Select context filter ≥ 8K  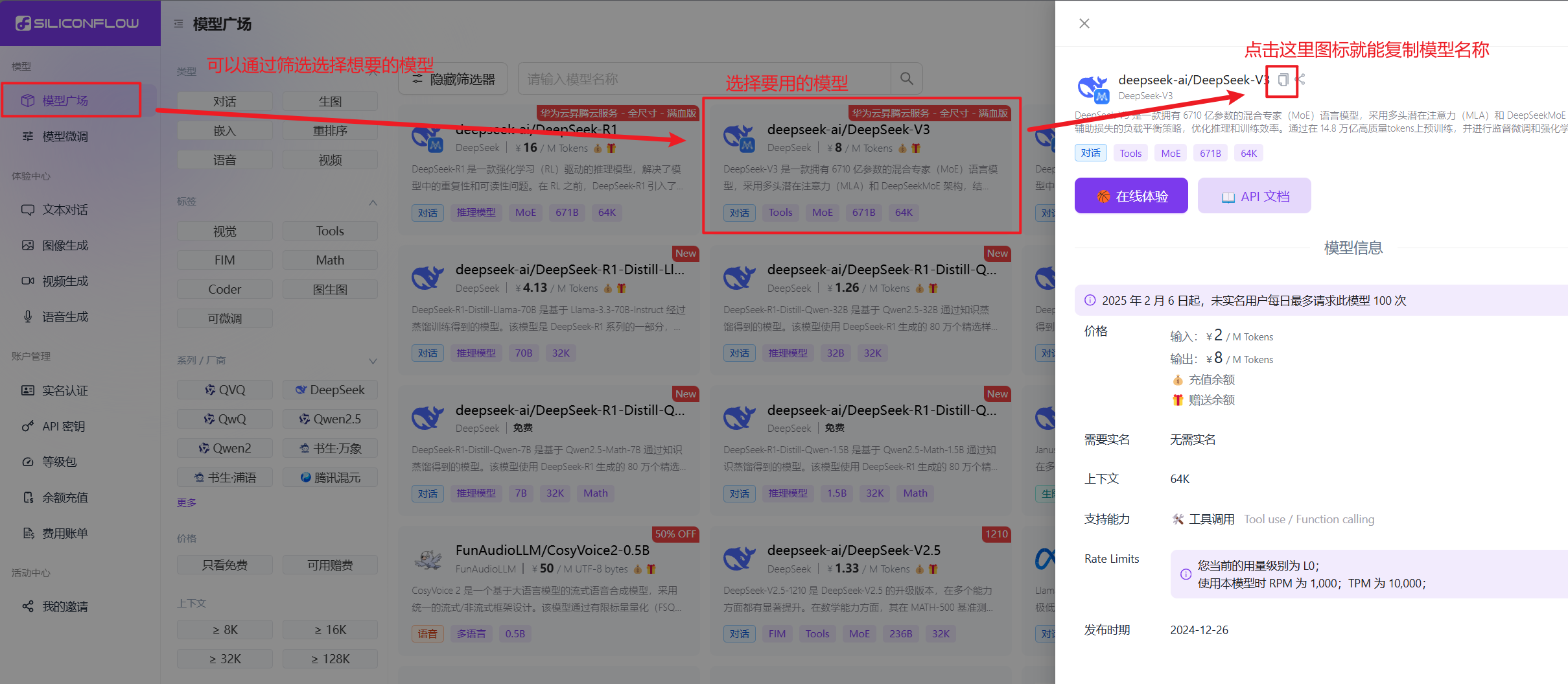(225, 630)
